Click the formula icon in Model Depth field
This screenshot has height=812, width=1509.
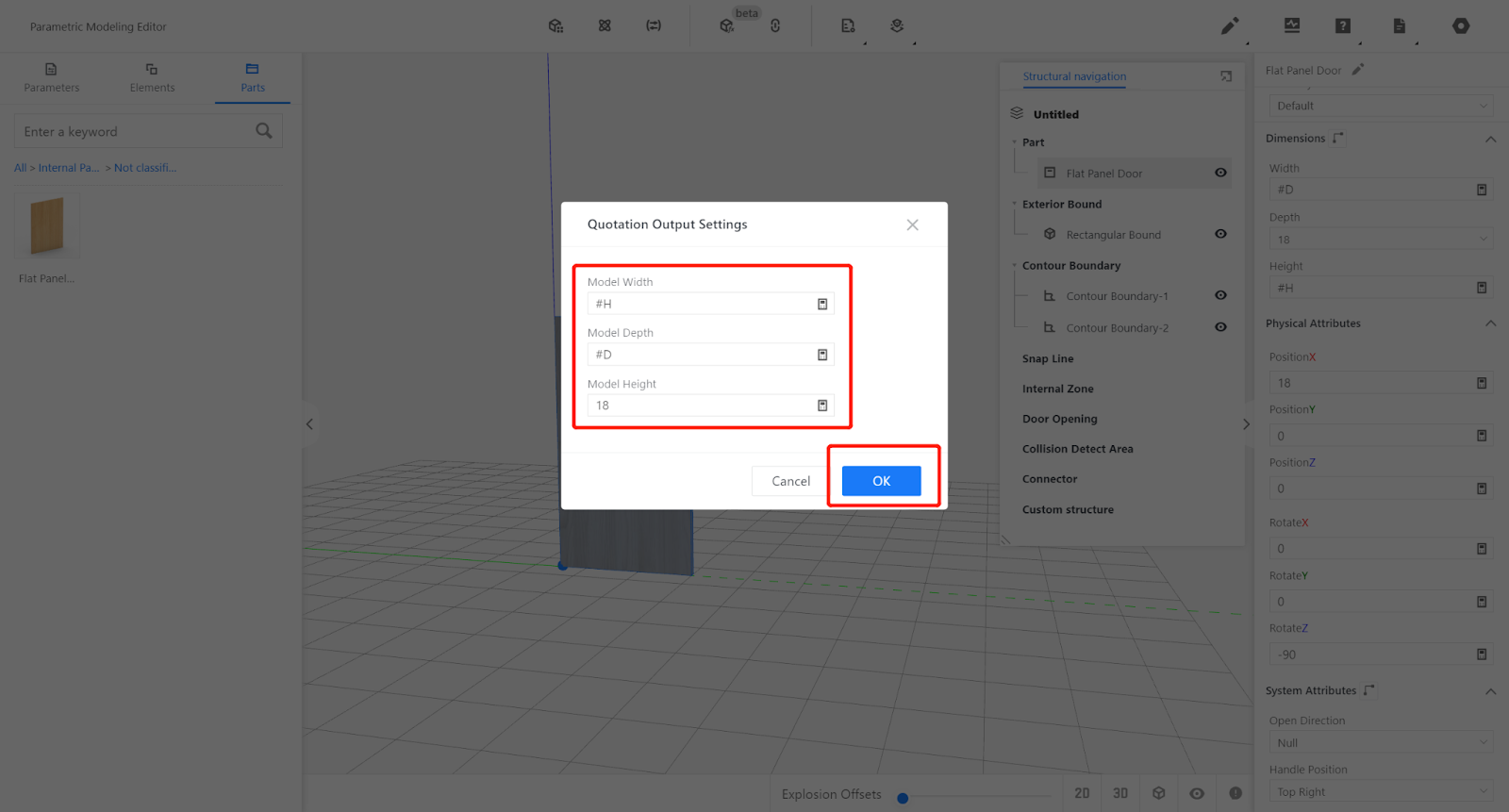pos(821,355)
